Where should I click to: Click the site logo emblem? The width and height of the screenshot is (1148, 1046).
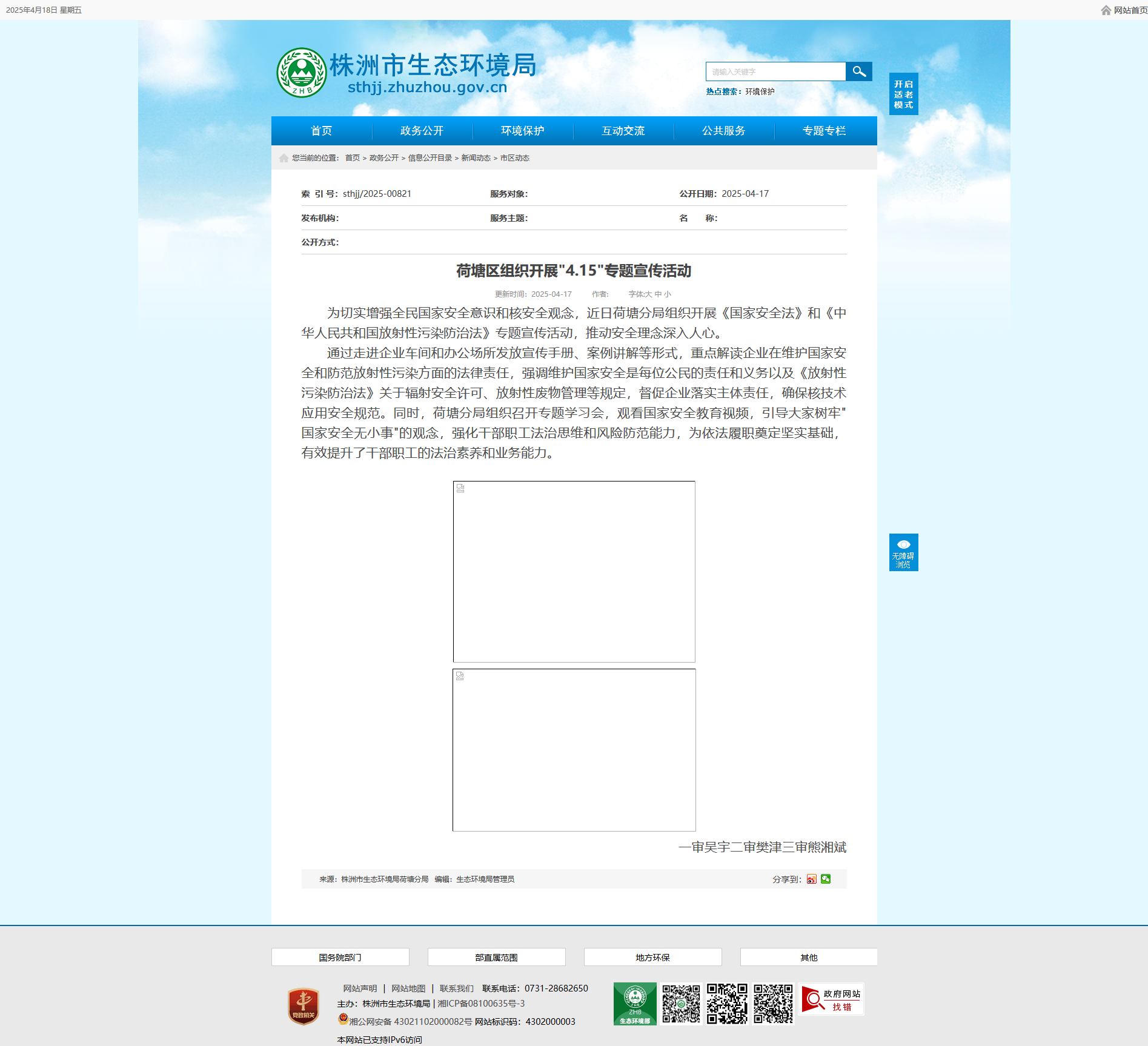pos(301,73)
